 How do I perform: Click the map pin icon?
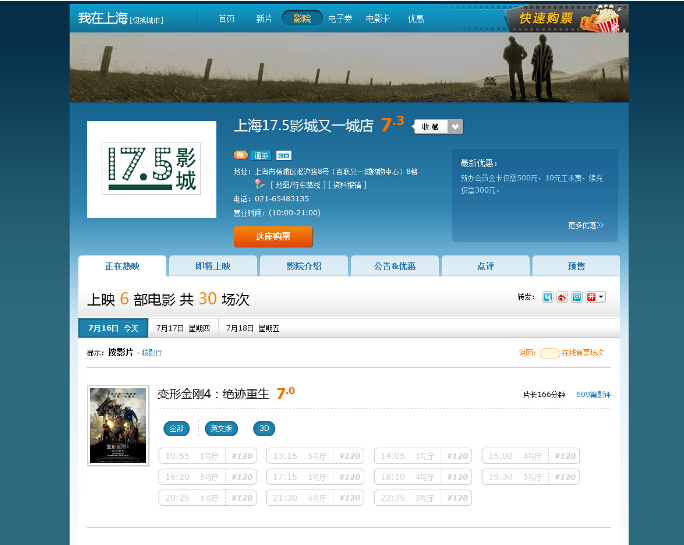(x=259, y=184)
